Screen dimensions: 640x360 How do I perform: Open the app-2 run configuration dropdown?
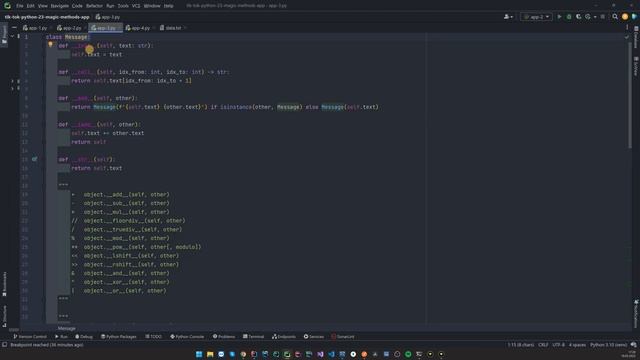(x=536, y=17)
